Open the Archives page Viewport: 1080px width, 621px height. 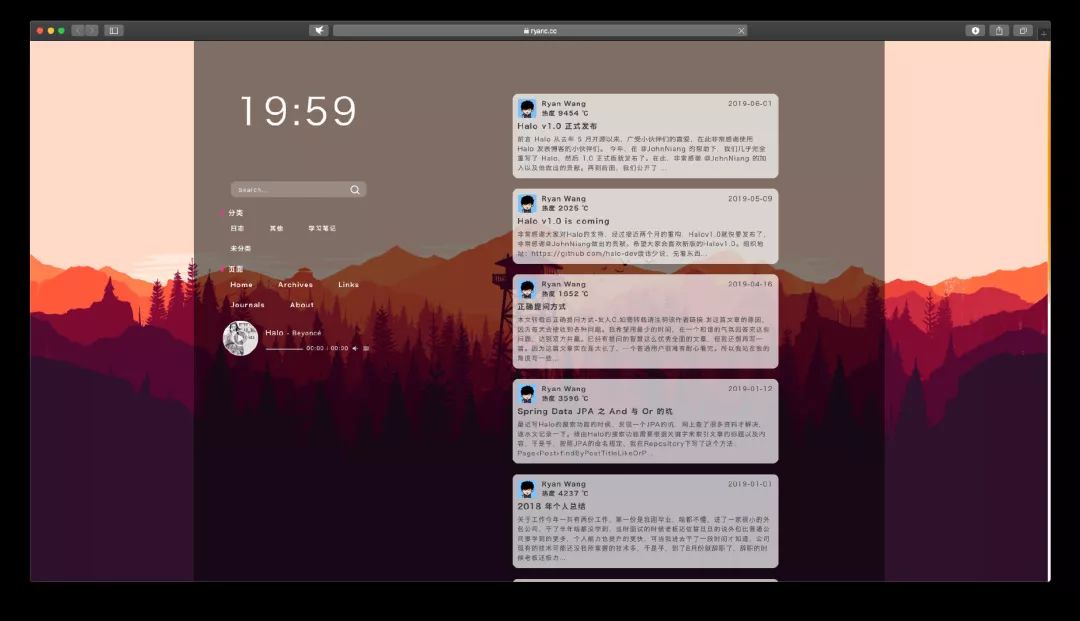[295, 284]
